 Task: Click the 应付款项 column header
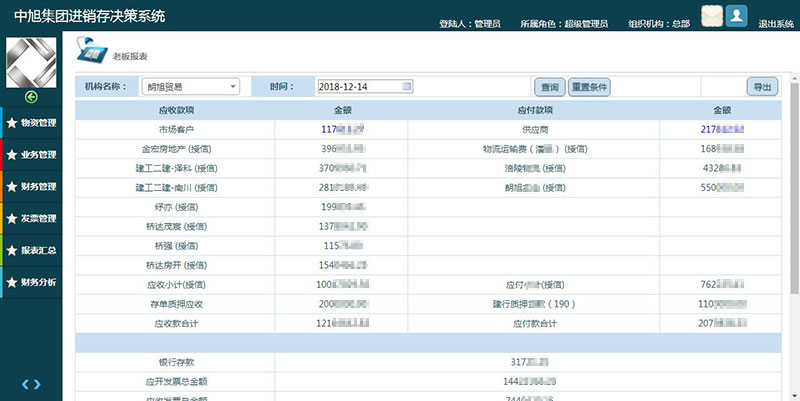tap(534, 110)
